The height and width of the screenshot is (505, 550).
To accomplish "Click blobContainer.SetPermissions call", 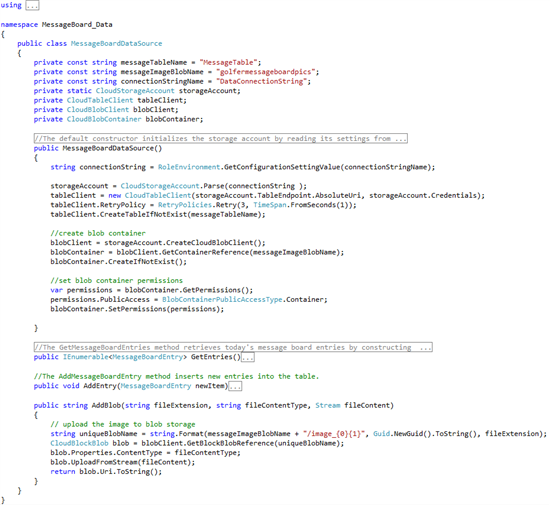I will tap(137, 309).
